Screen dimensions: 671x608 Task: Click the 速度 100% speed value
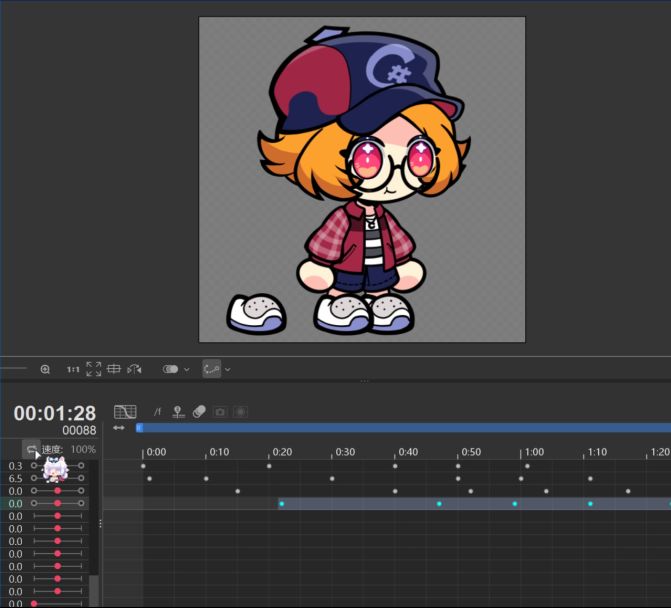[x=83, y=450]
